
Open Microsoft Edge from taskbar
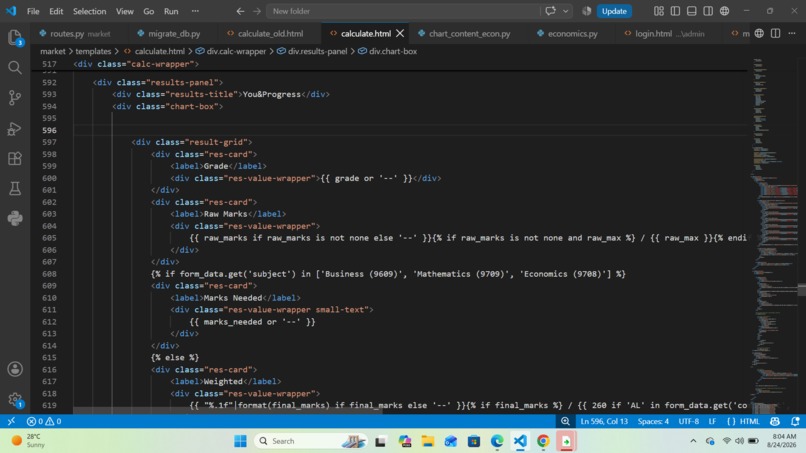[x=497, y=441]
